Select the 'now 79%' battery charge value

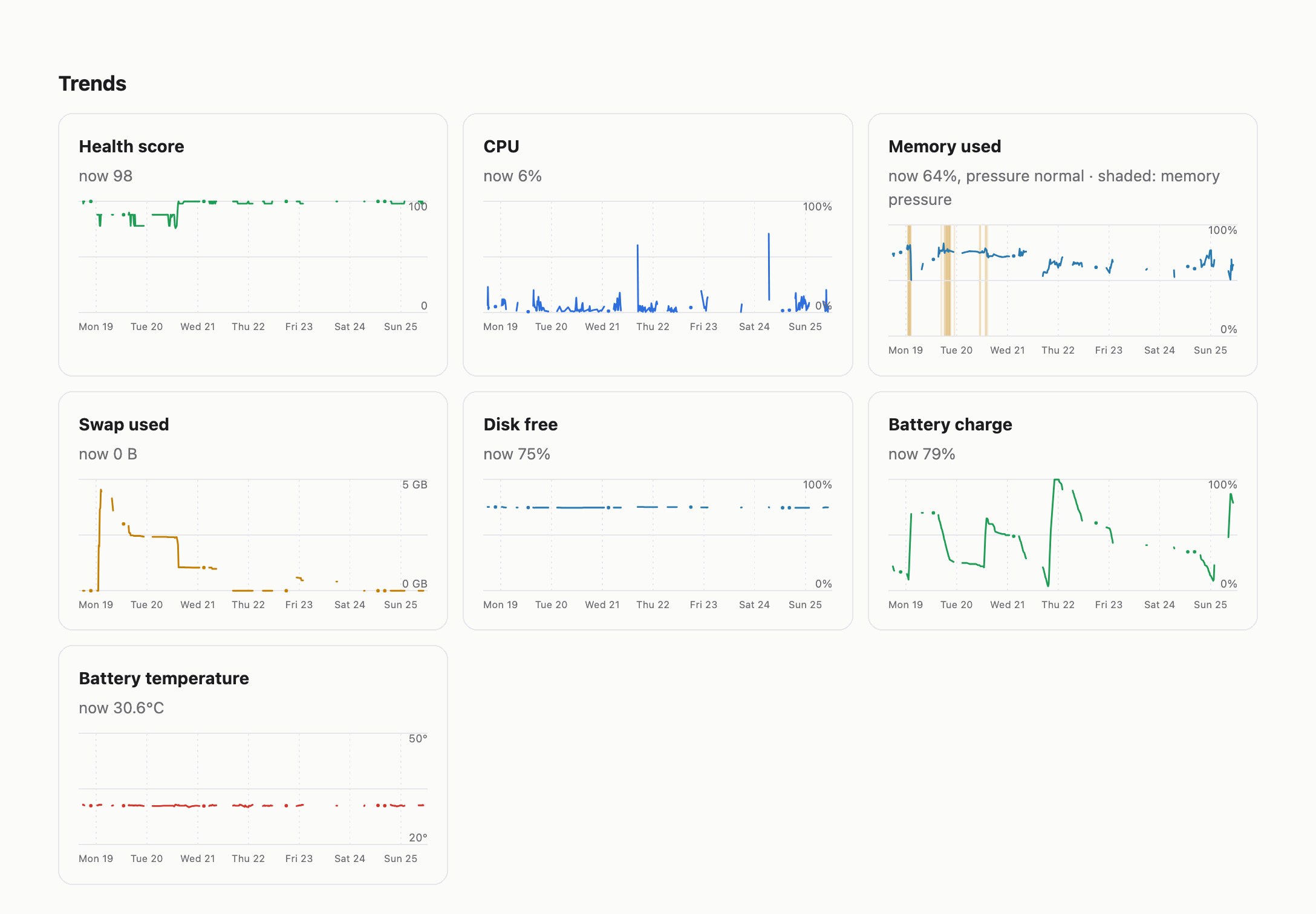pos(922,454)
